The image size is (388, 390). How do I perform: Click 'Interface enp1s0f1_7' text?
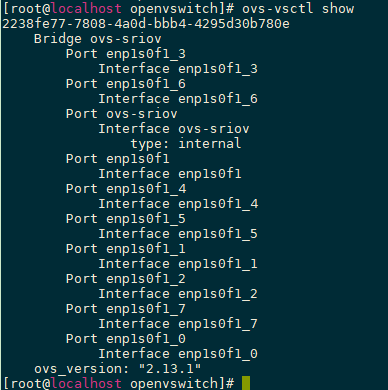(x=178, y=324)
